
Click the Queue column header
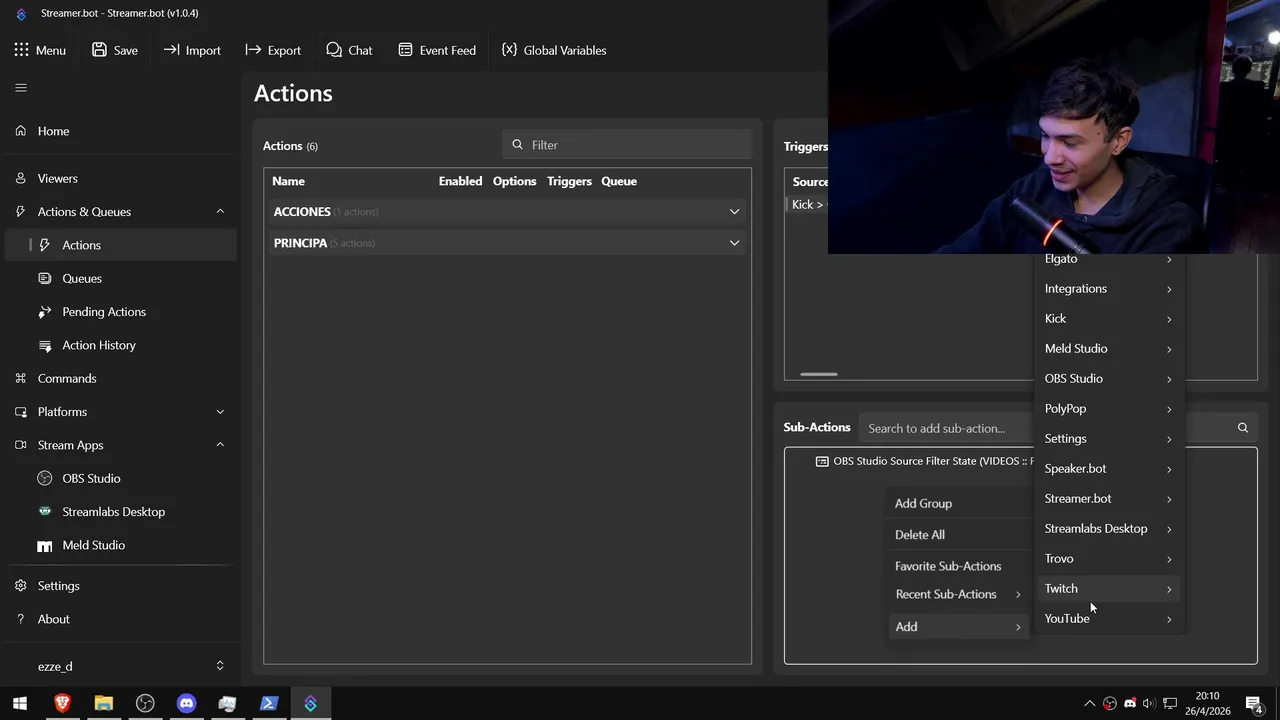[619, 181]
